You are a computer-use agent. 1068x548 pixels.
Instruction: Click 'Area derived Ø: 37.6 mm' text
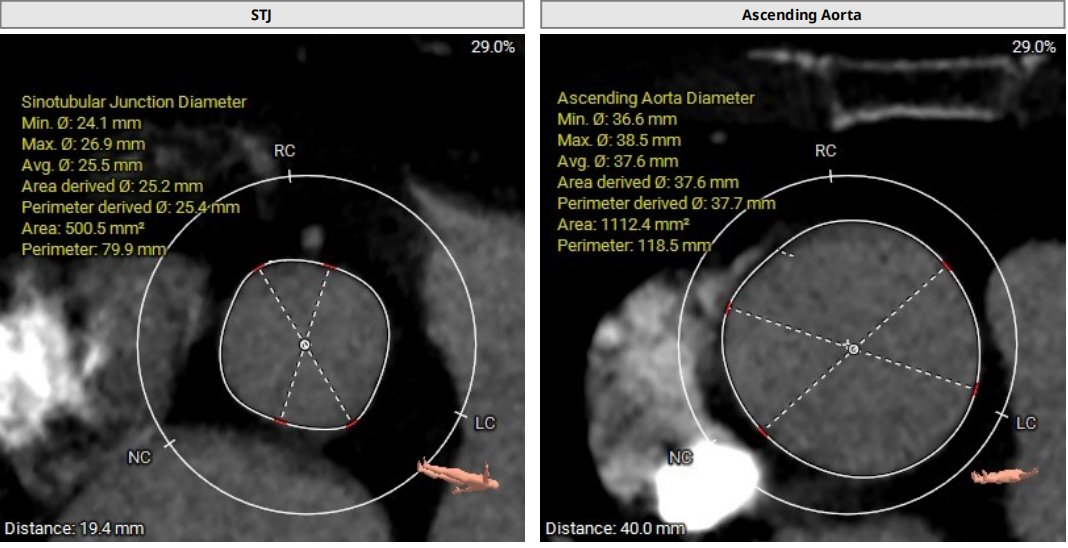pyautogui.click(x=648, y=182)
